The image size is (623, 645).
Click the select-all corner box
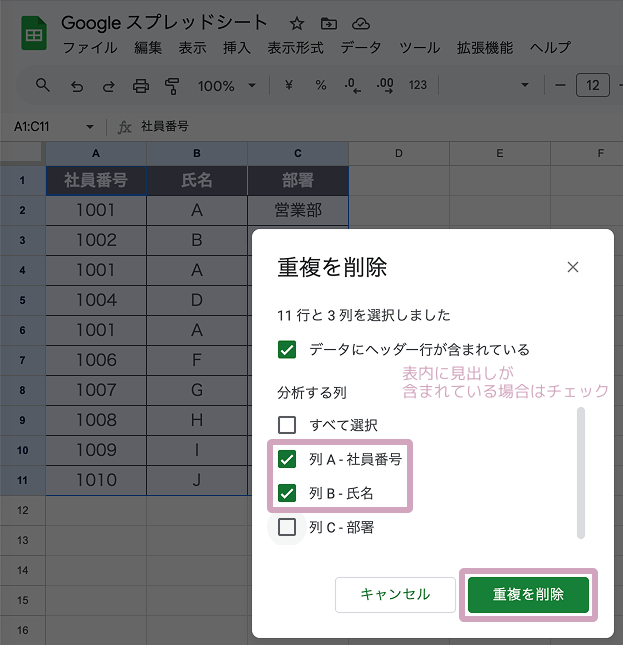[x=21, y=152]
